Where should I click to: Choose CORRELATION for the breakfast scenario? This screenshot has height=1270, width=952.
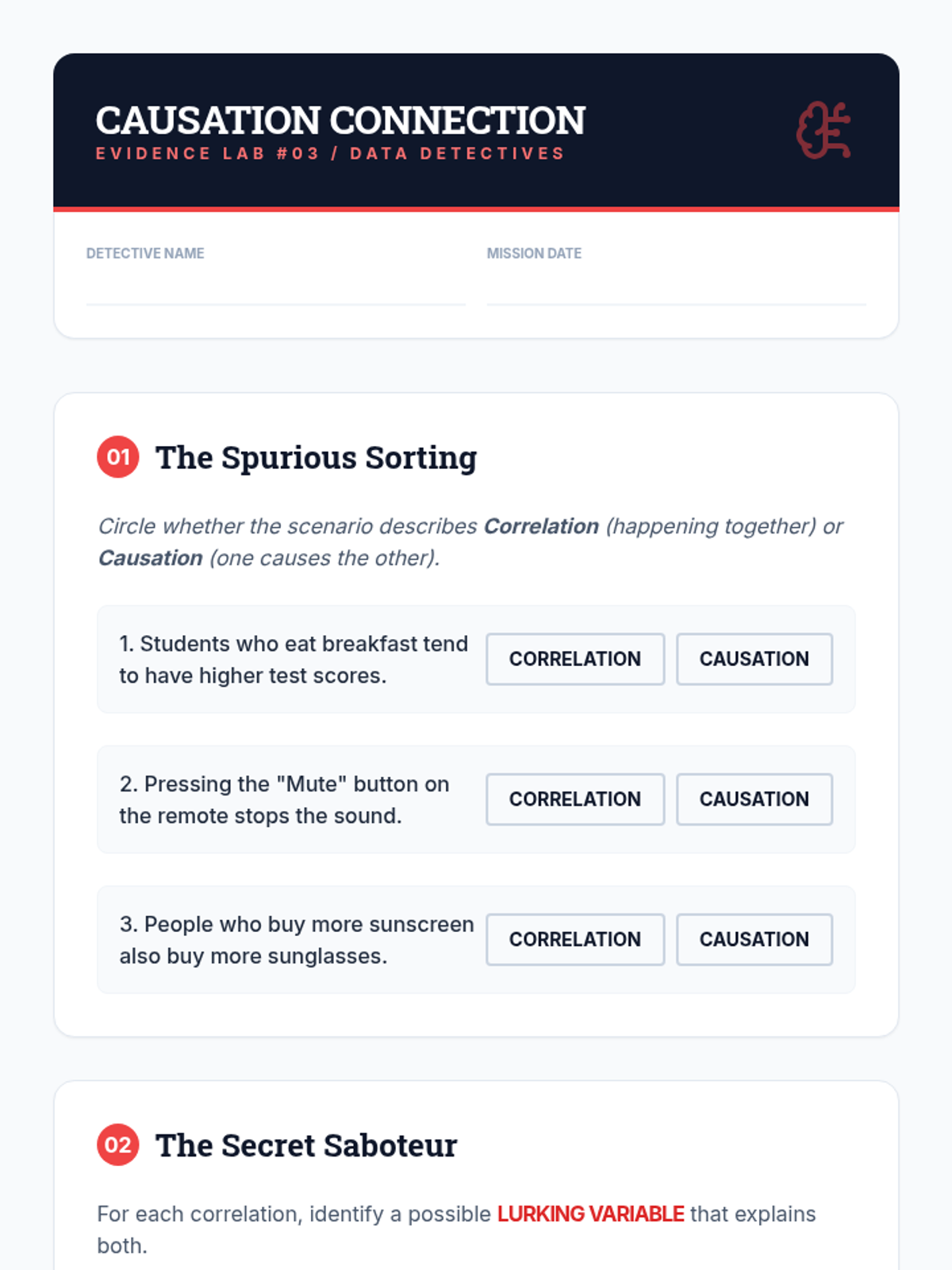pyautogui.click(x=575, y=659)
